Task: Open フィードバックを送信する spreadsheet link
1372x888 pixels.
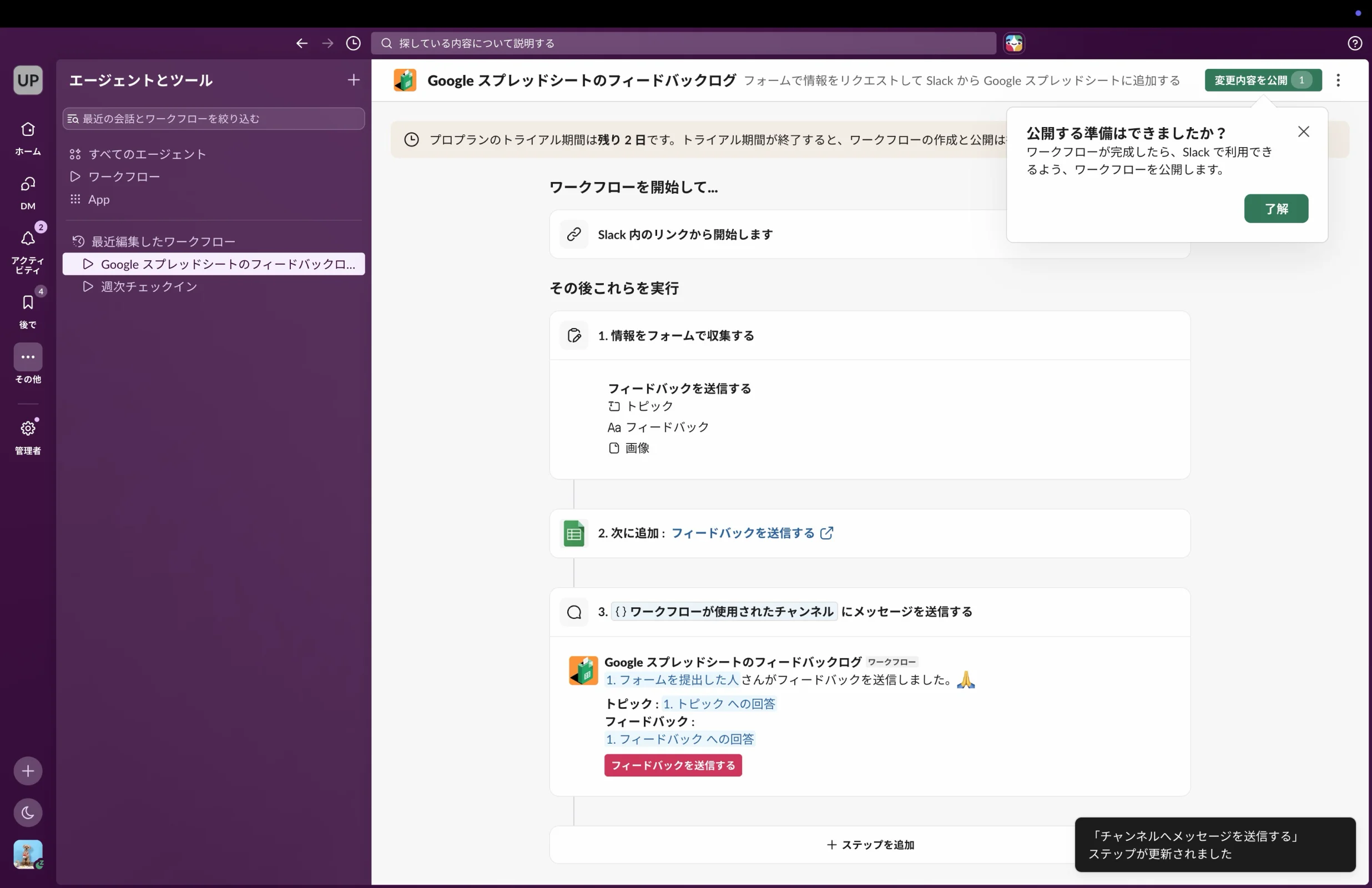Action: point(743,533)
